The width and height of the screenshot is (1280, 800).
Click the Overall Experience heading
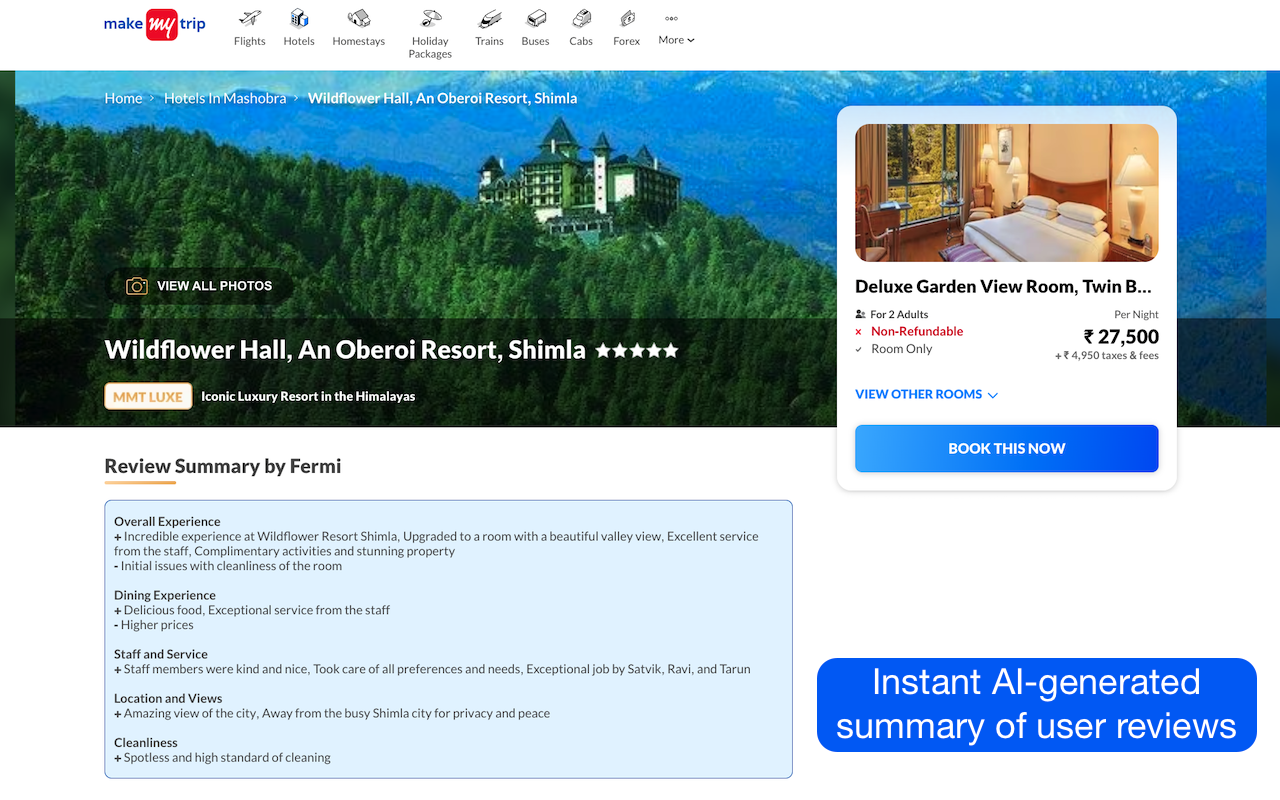point(167,521)
